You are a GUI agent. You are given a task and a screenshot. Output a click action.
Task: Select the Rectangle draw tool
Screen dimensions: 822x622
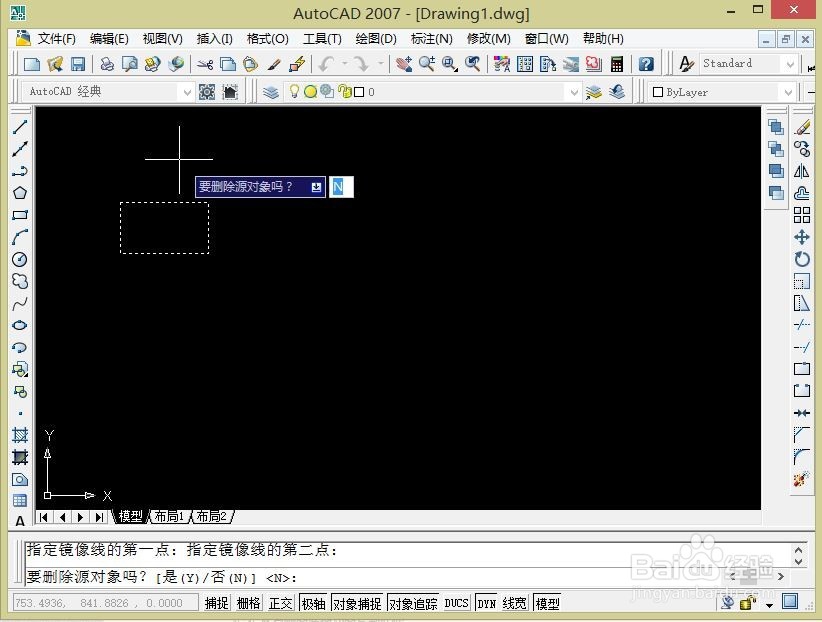click(x=20, y=215)
